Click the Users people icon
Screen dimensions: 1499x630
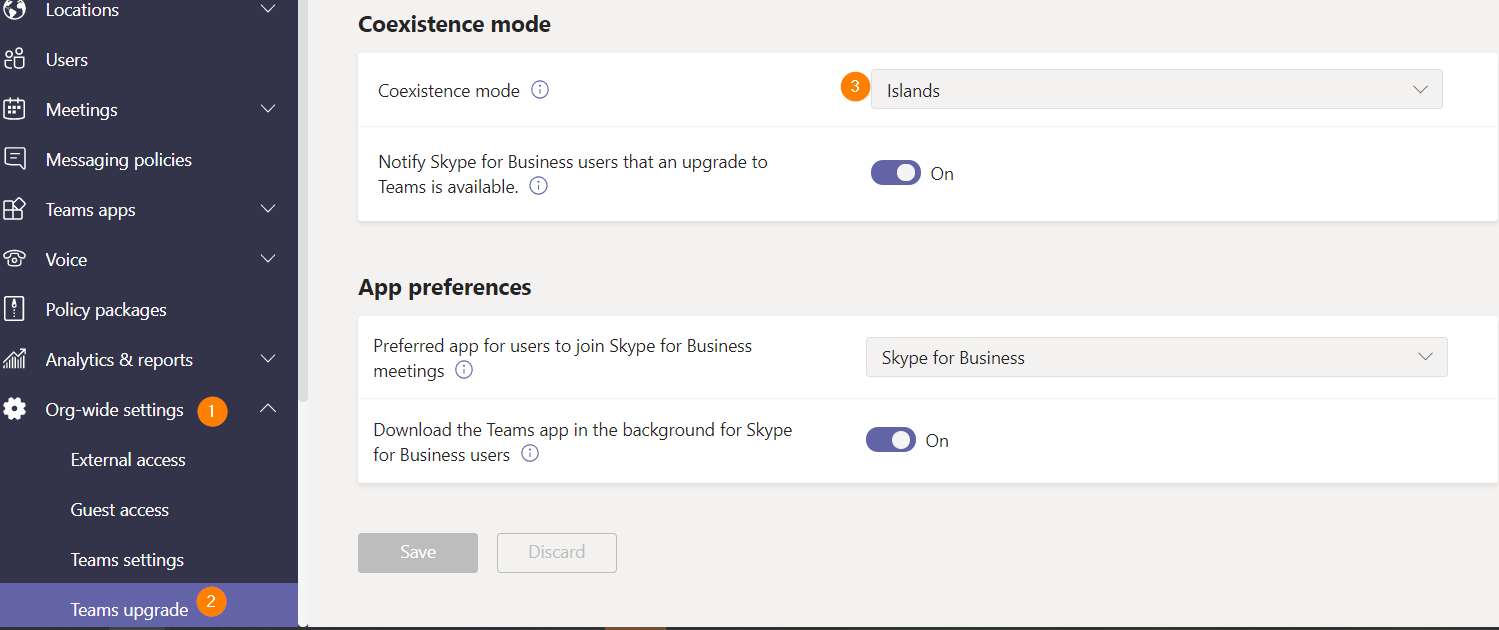click(x=14, y=60)
